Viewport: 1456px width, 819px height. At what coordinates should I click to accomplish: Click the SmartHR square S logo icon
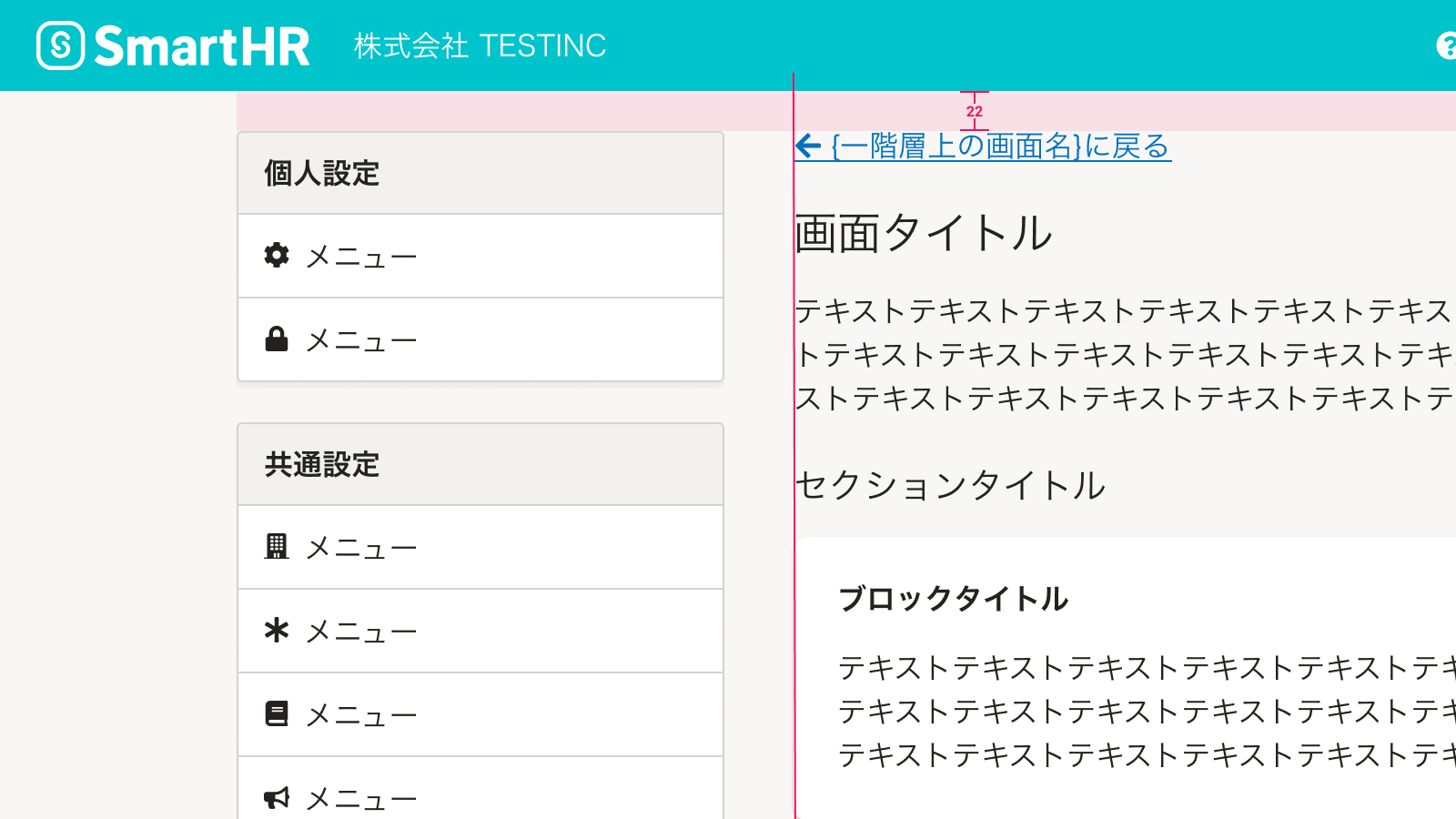(61, 45)
